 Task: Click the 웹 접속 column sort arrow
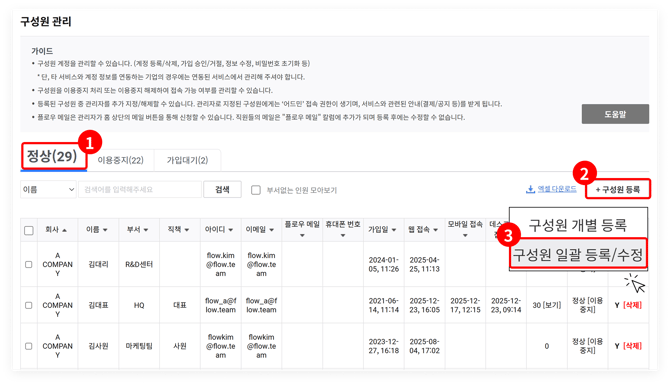[435, 230]
